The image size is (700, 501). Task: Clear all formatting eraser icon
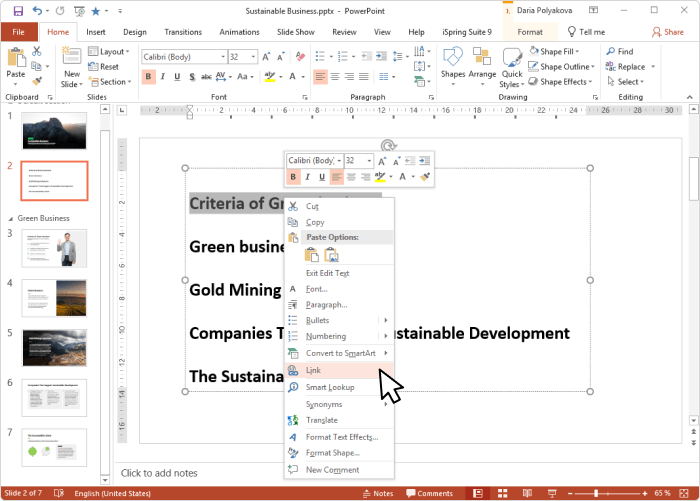tap(300, 57)
